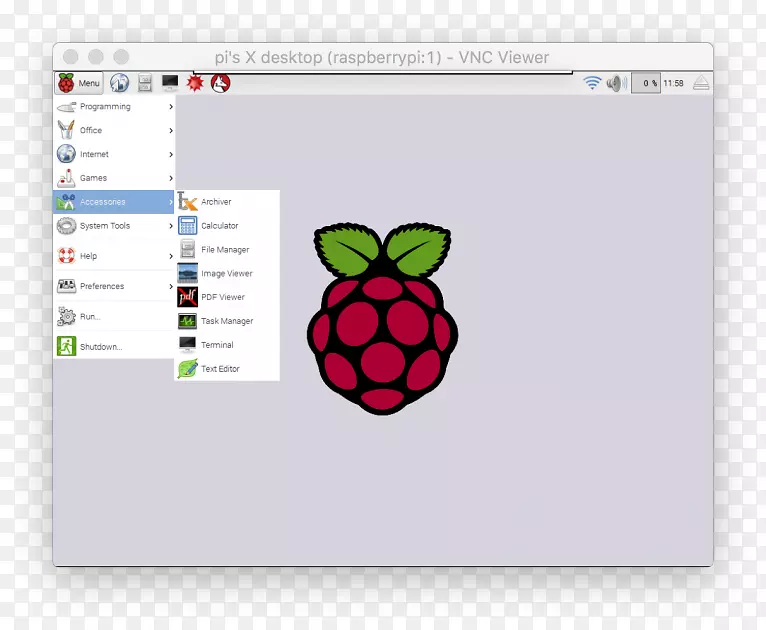The image size is (766, 630).
Task: Open the Office menu category
Action: click(114, 130)
